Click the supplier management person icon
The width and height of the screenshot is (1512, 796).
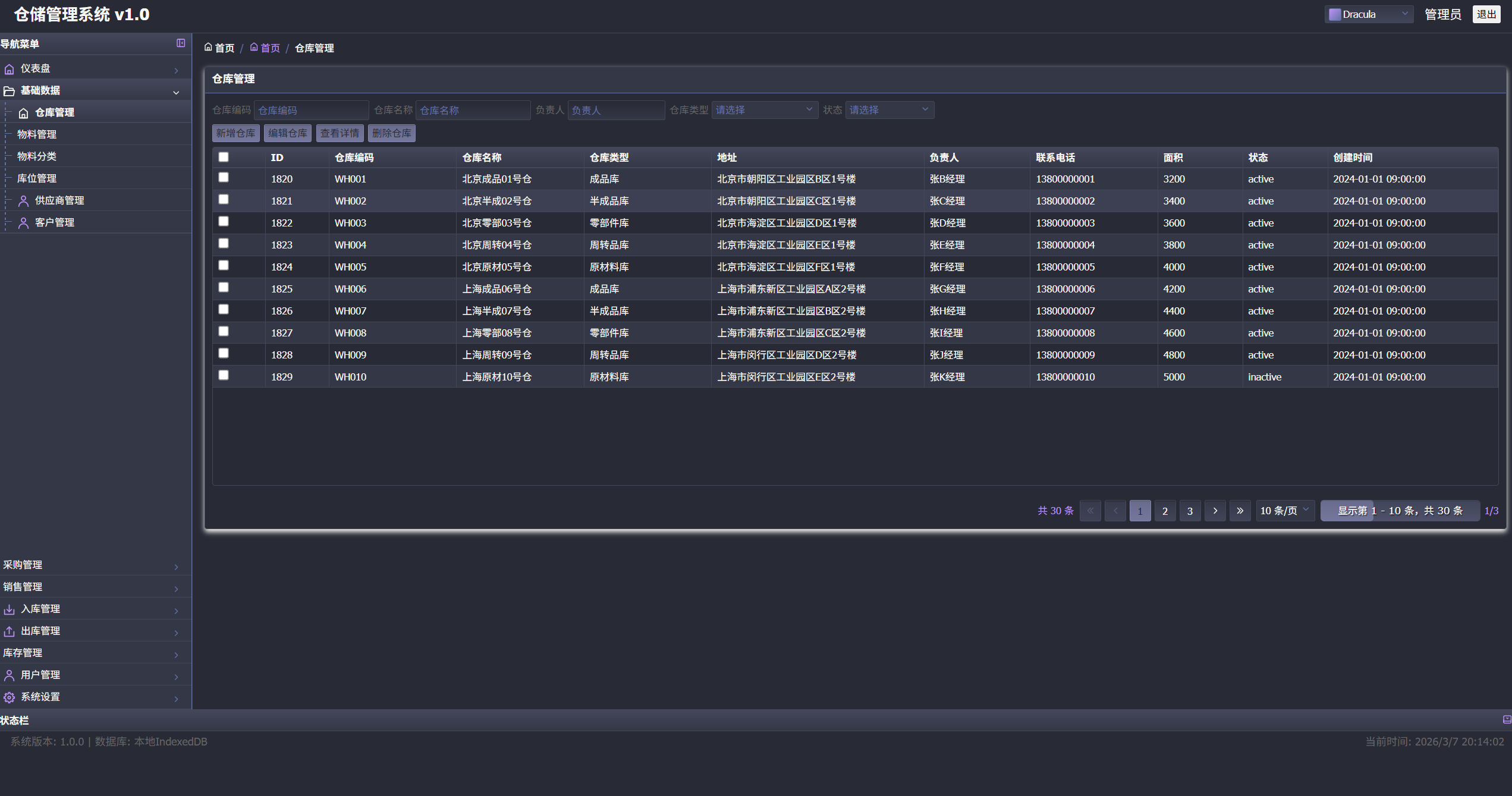23,201
